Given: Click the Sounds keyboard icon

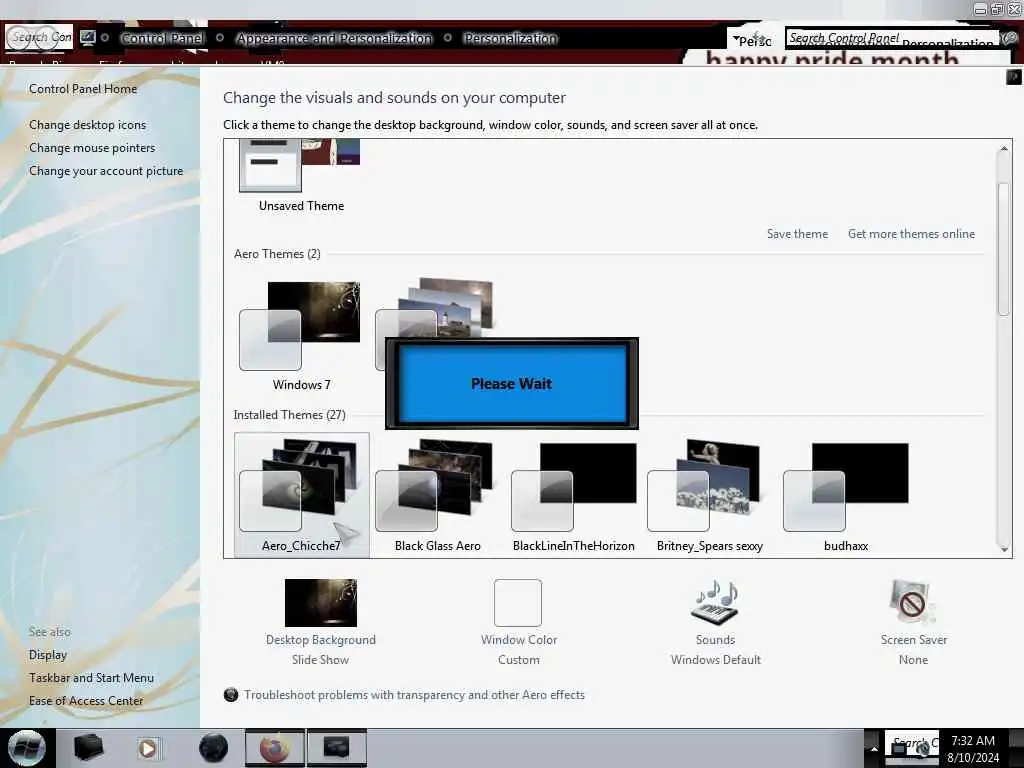Looking at the screenshot, I should 715,602.
